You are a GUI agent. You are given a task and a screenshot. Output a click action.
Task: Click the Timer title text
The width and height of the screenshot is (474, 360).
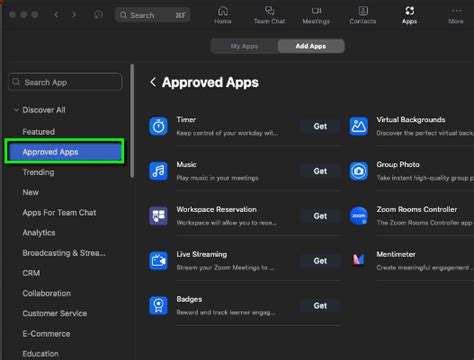tap(186, 120)
